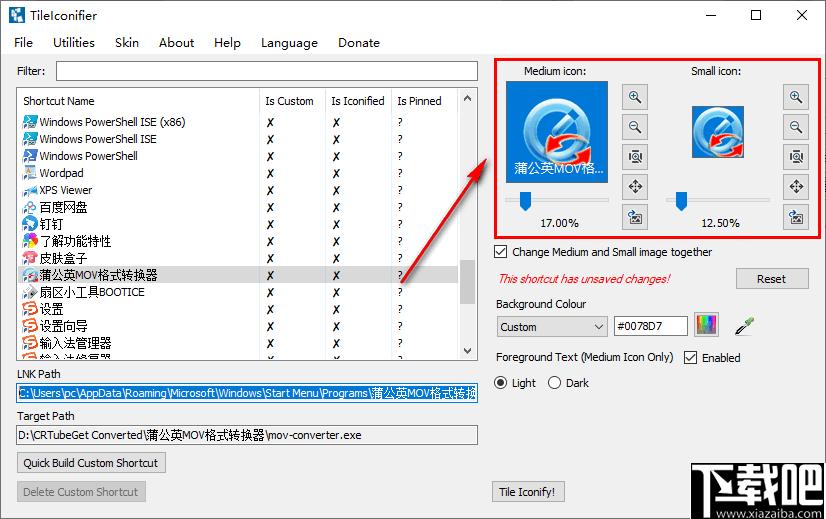The width and height of the screenshot is (826, 519).
Task: Click the Medium icon tile preview
Action: click(557, 132)
